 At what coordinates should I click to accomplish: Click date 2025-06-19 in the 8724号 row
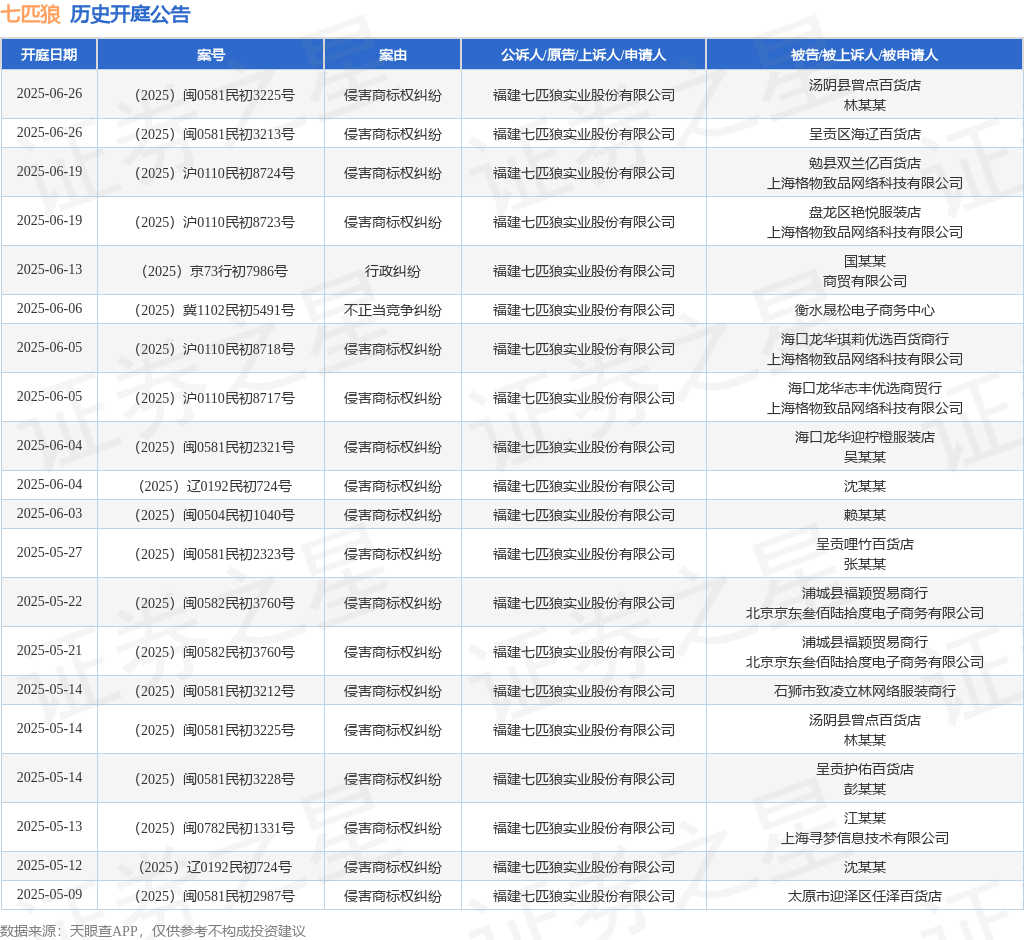[50, 171]
